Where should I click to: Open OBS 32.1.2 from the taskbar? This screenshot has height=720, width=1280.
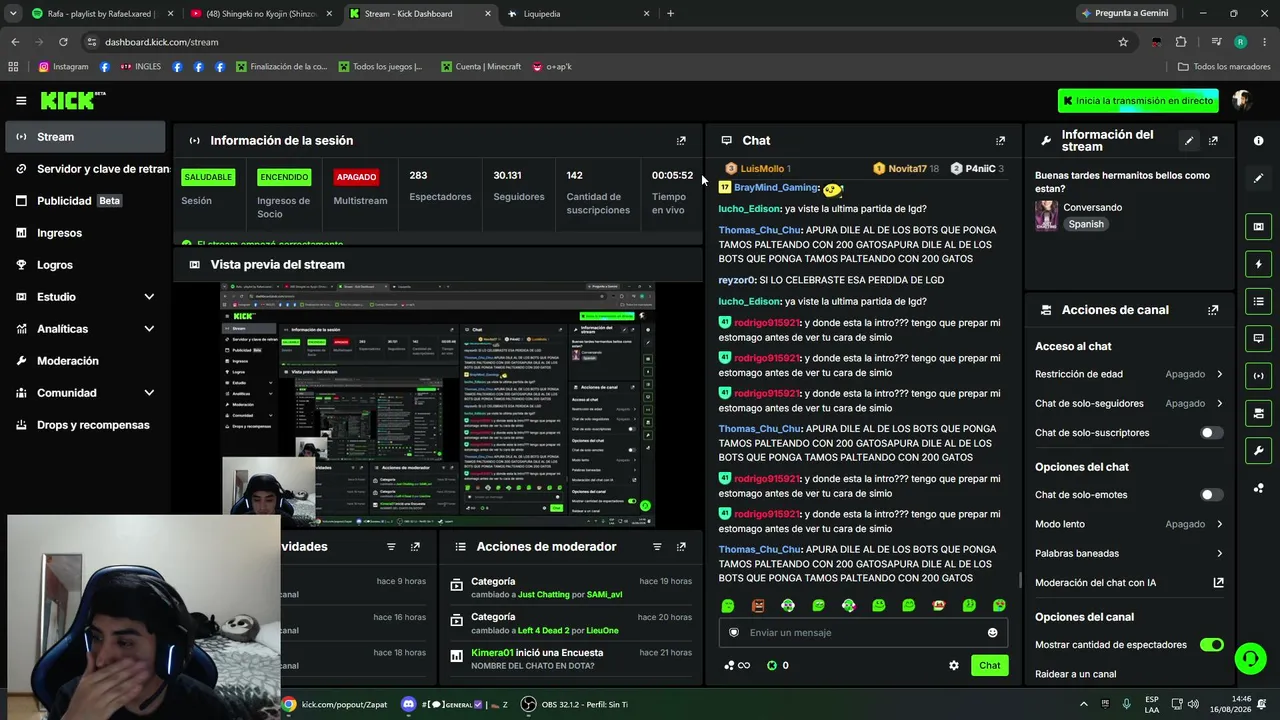[575, 704]
